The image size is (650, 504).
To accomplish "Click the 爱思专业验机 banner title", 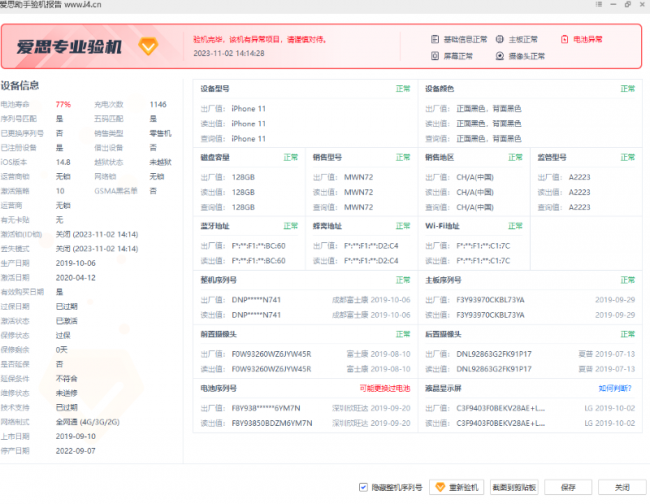I will click(x=69, y=47).
